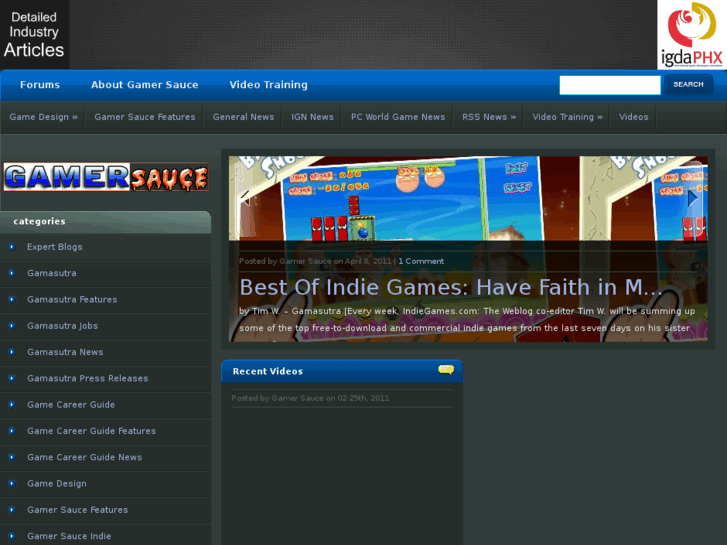Image resolution: width=727 pixels, height=545 pixels.
Task: Click the Recent Videos comment bubble icon
Action: tap(446, 370)
